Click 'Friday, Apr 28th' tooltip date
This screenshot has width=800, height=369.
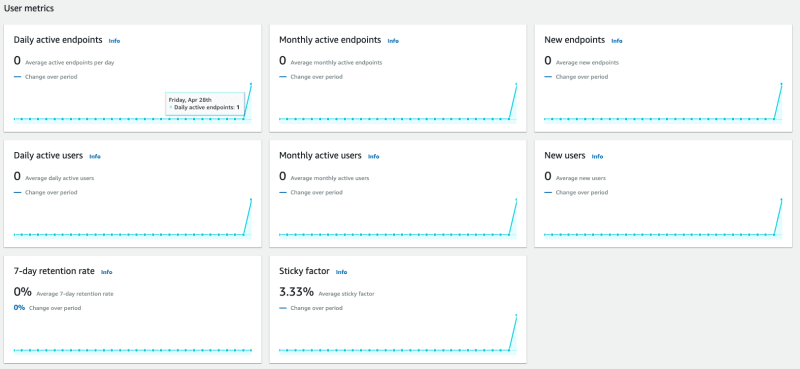click(x=190, y=100)
